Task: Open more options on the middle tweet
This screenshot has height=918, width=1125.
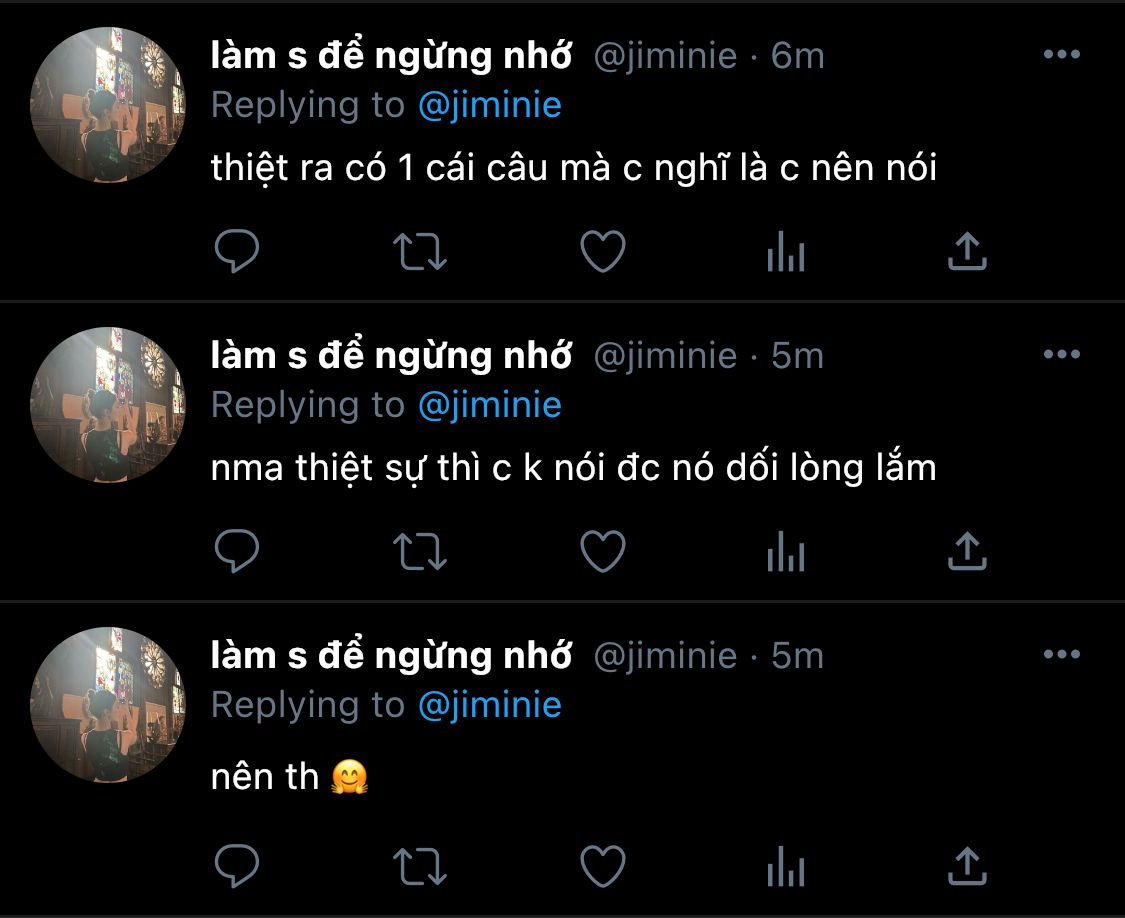Action: [1061, 355]
